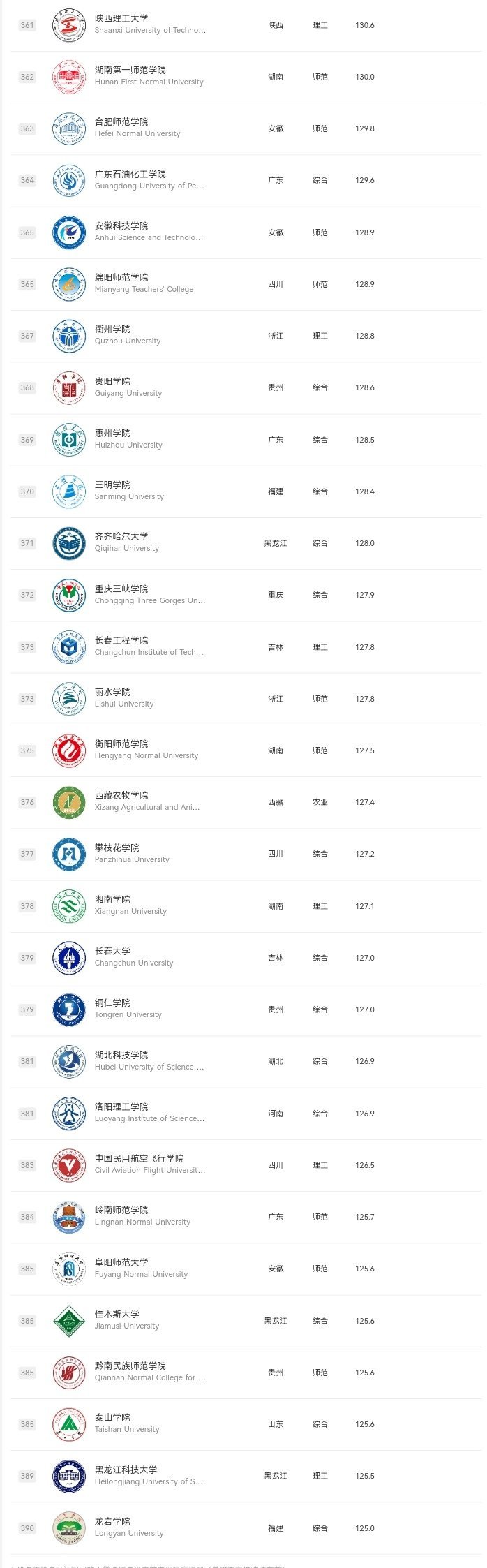Click the Guangdong University of Petrochemical logo

[x=69, y=181]
